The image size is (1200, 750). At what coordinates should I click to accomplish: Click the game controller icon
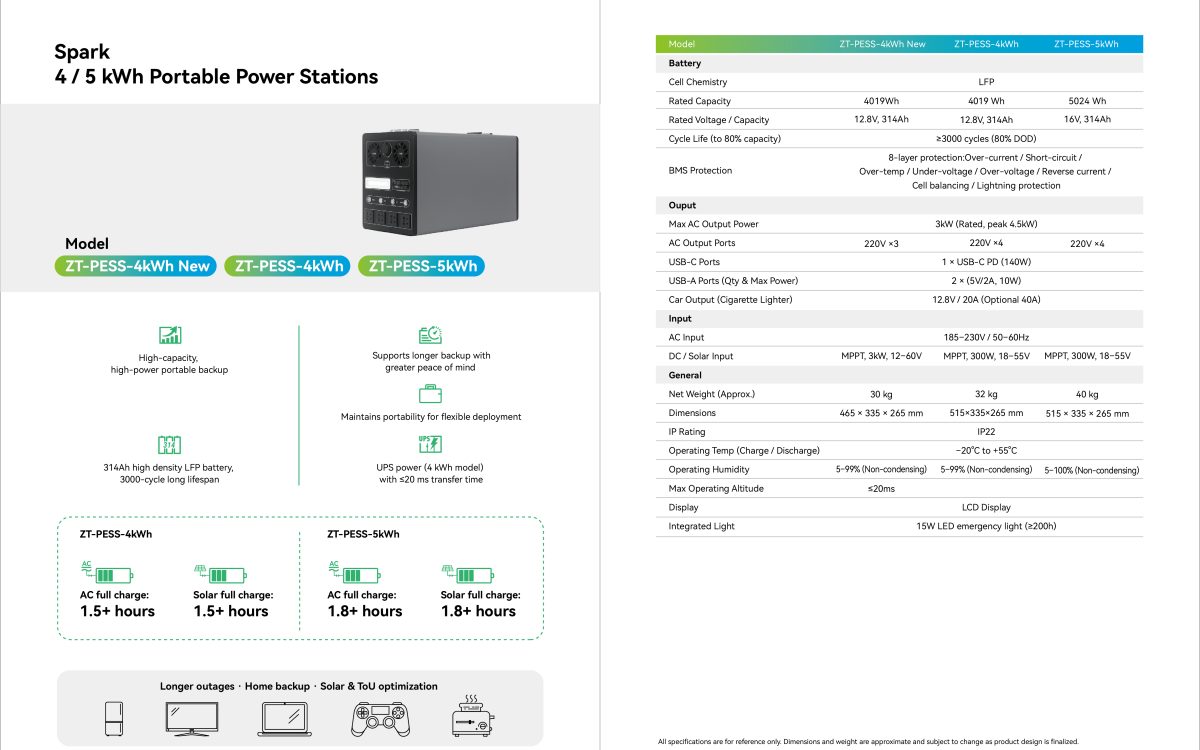tap(380, 717)
